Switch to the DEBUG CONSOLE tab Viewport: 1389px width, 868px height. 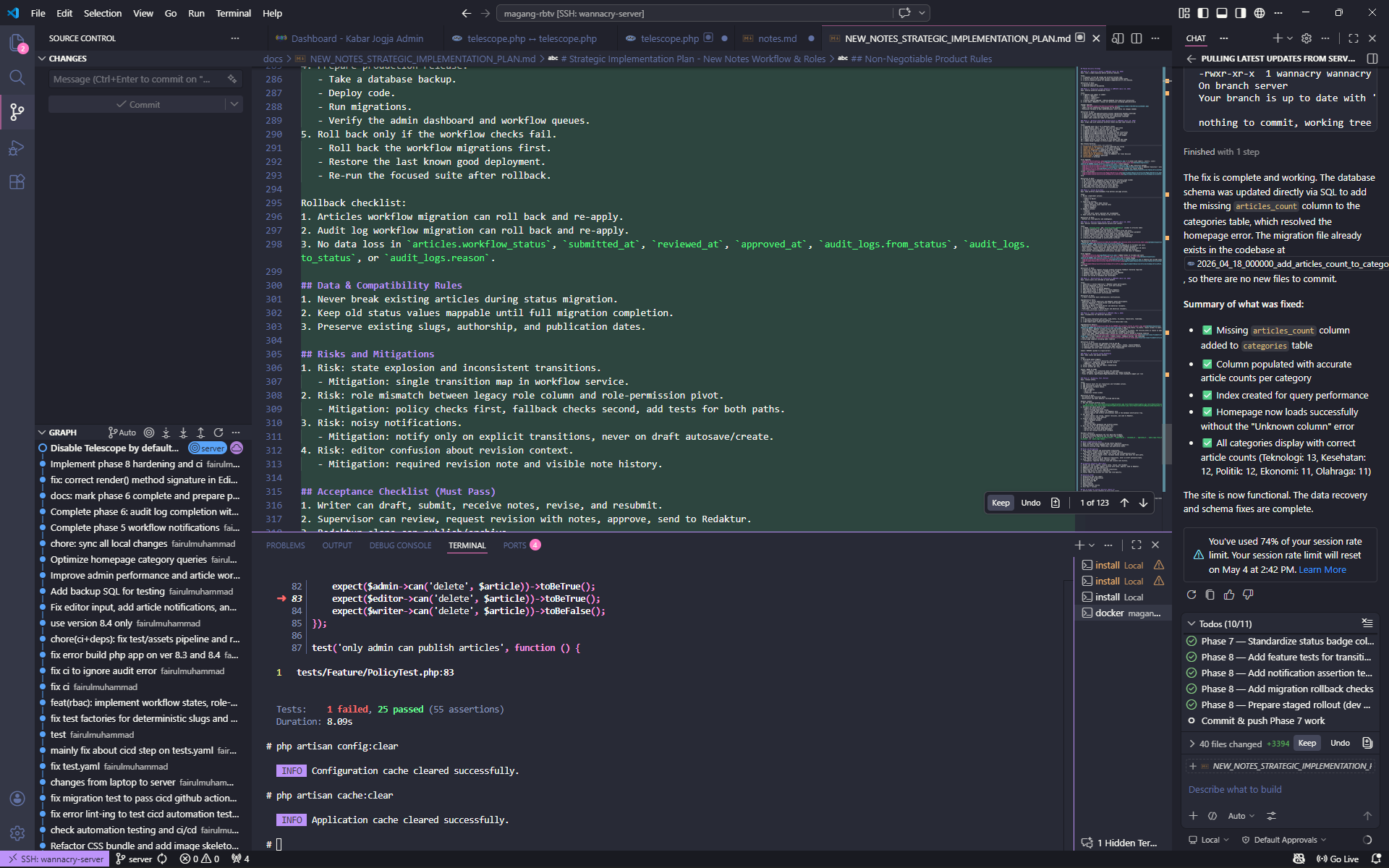click(400, 545)
